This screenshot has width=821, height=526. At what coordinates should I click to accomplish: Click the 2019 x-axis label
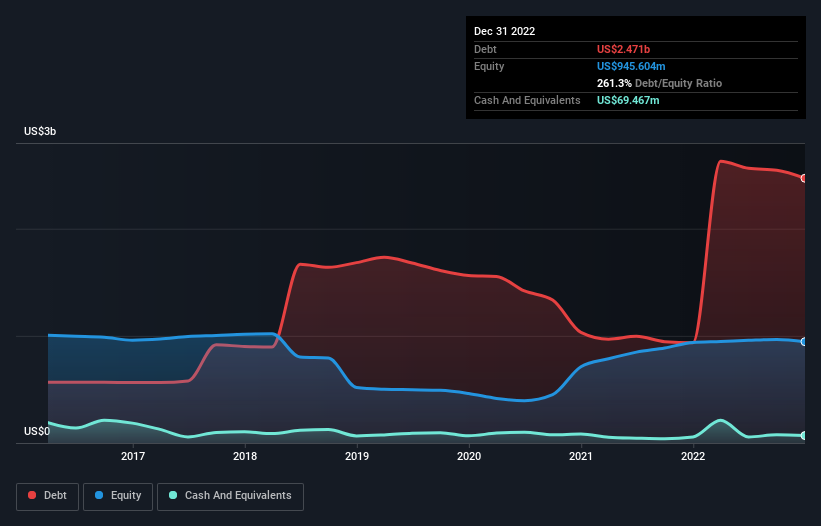357,456
